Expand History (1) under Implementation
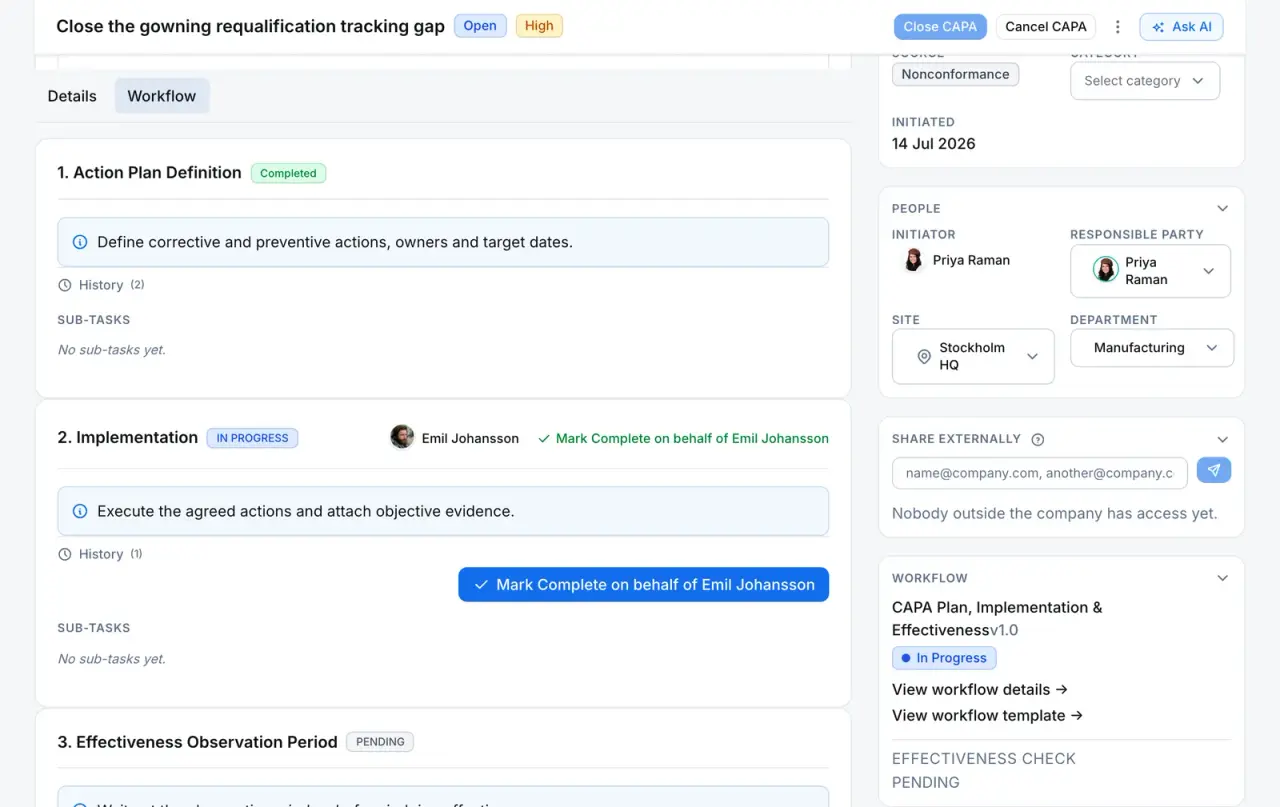The height and width of the screenshot is (807, 1280). click(100, 554)
